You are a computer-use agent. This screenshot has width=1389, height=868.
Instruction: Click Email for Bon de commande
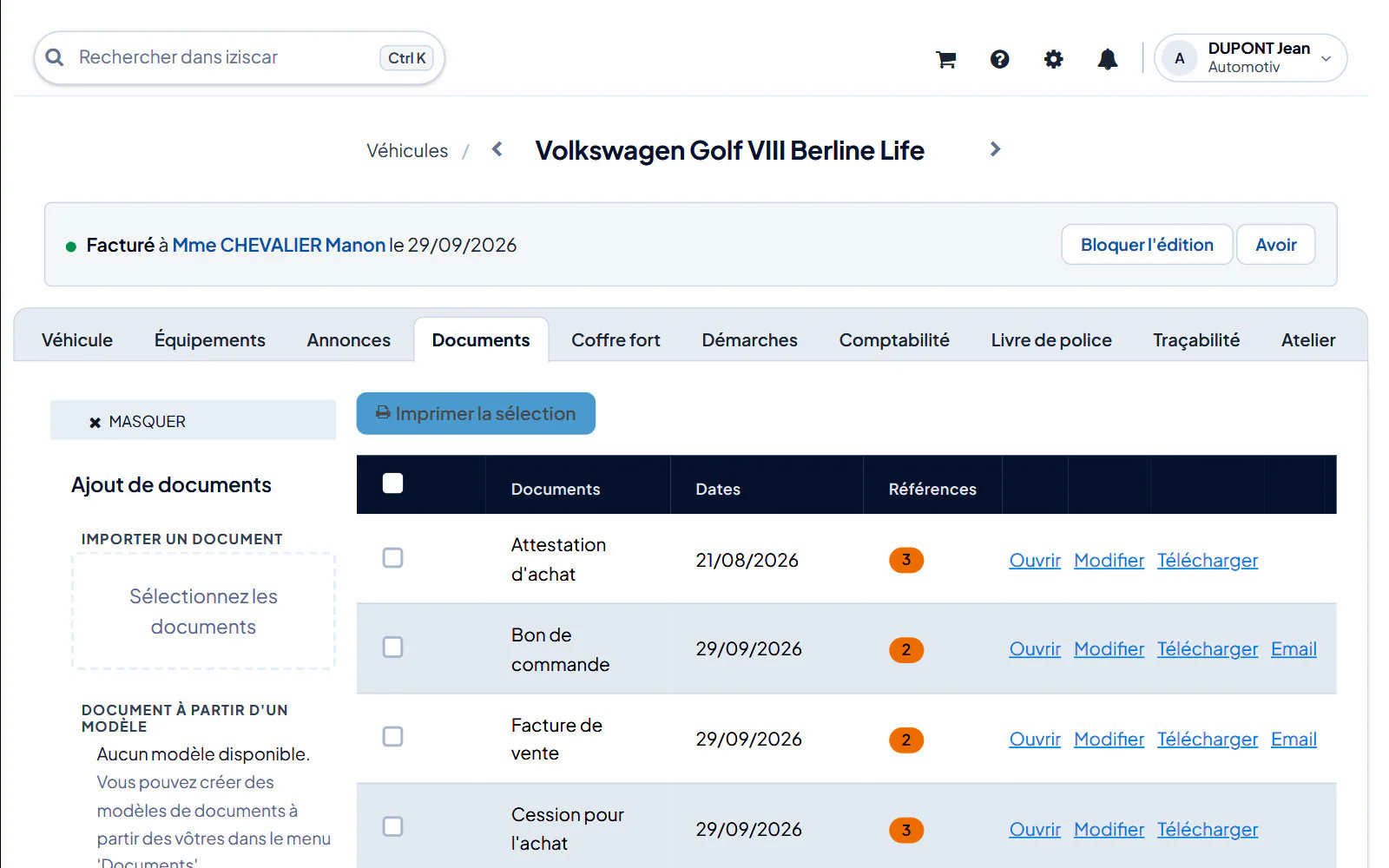[x=1294, y=649]
